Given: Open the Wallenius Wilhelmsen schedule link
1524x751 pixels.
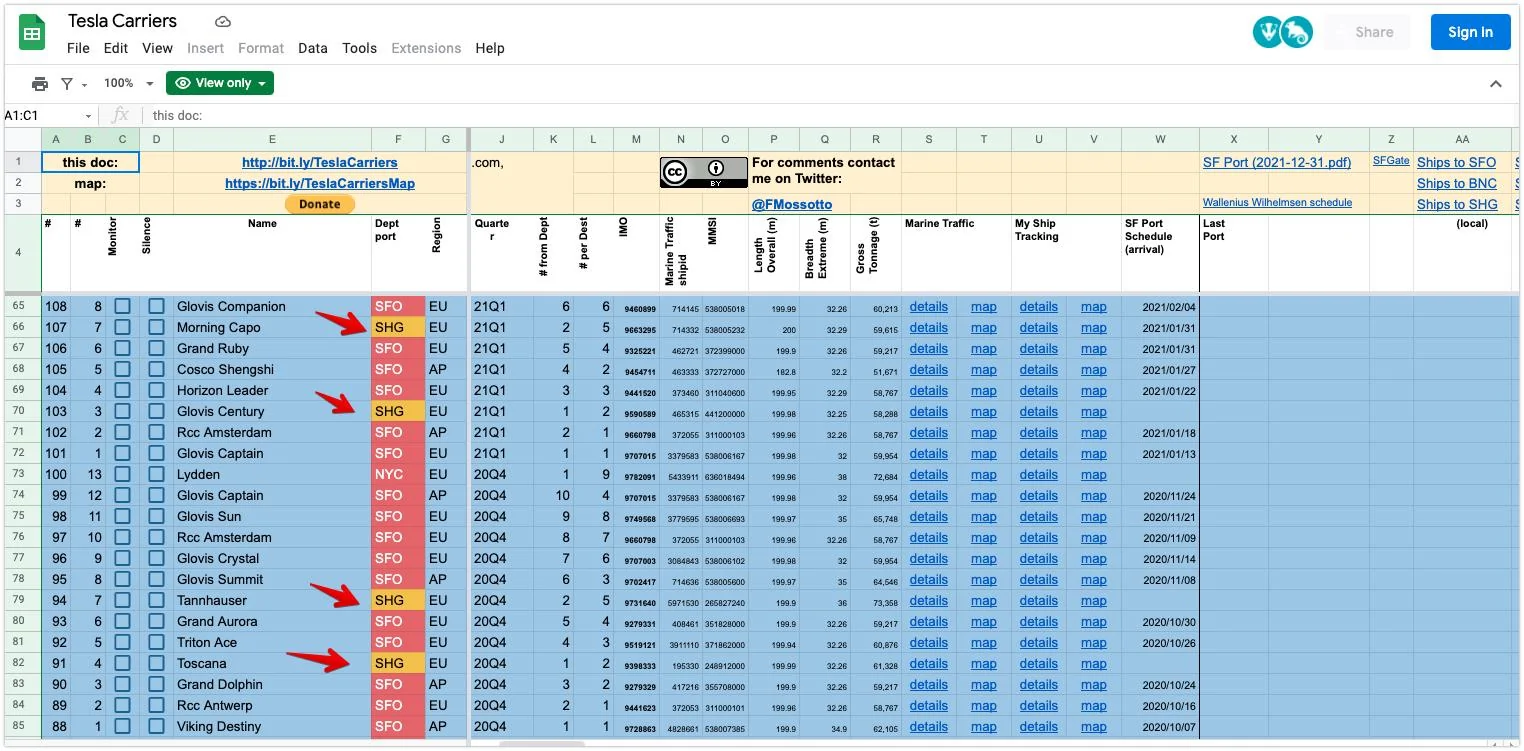Looking at the screenshot, I should coord(1277,203).
